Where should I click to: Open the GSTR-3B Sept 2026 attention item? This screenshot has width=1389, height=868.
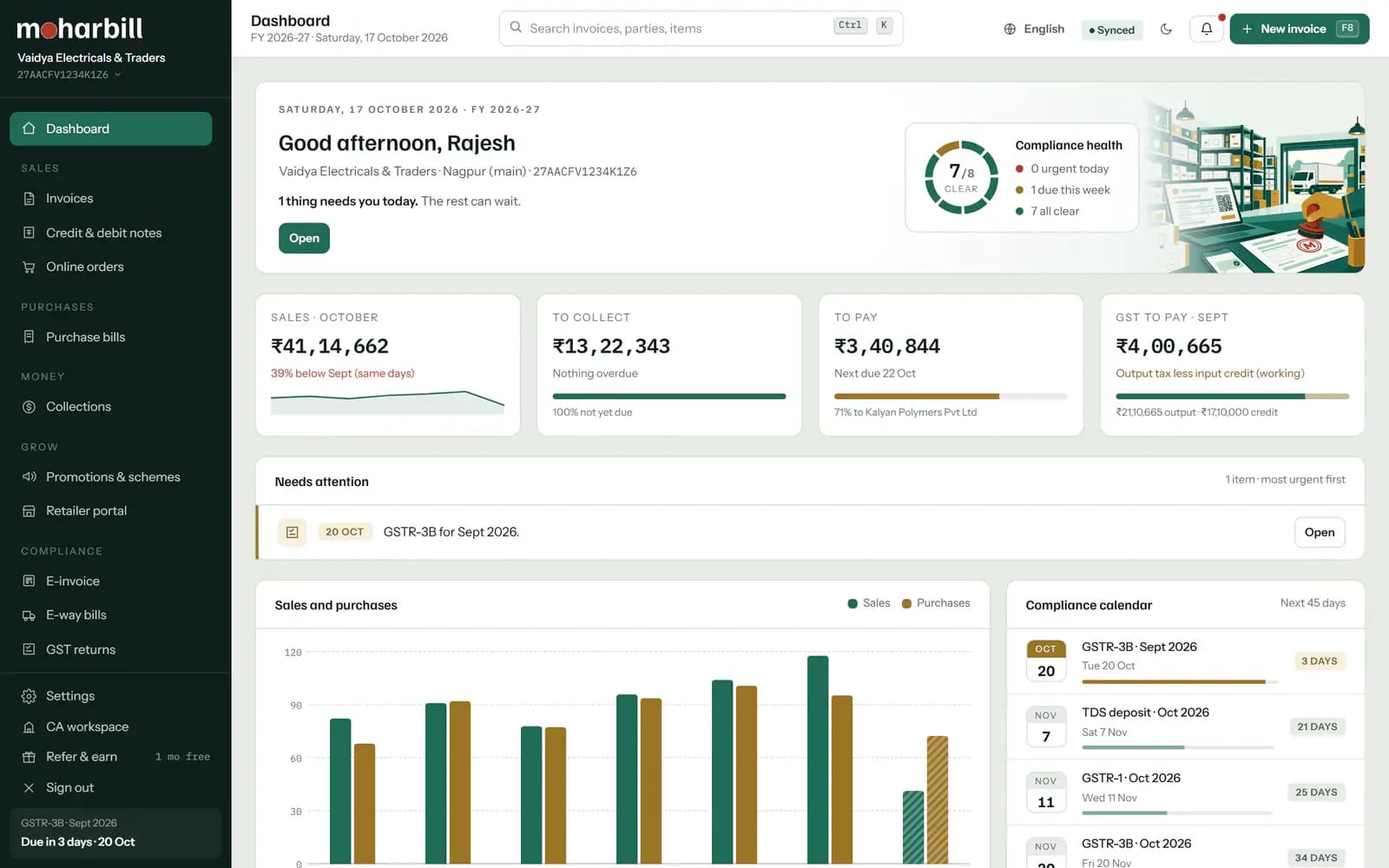(x=1319, y=532)
